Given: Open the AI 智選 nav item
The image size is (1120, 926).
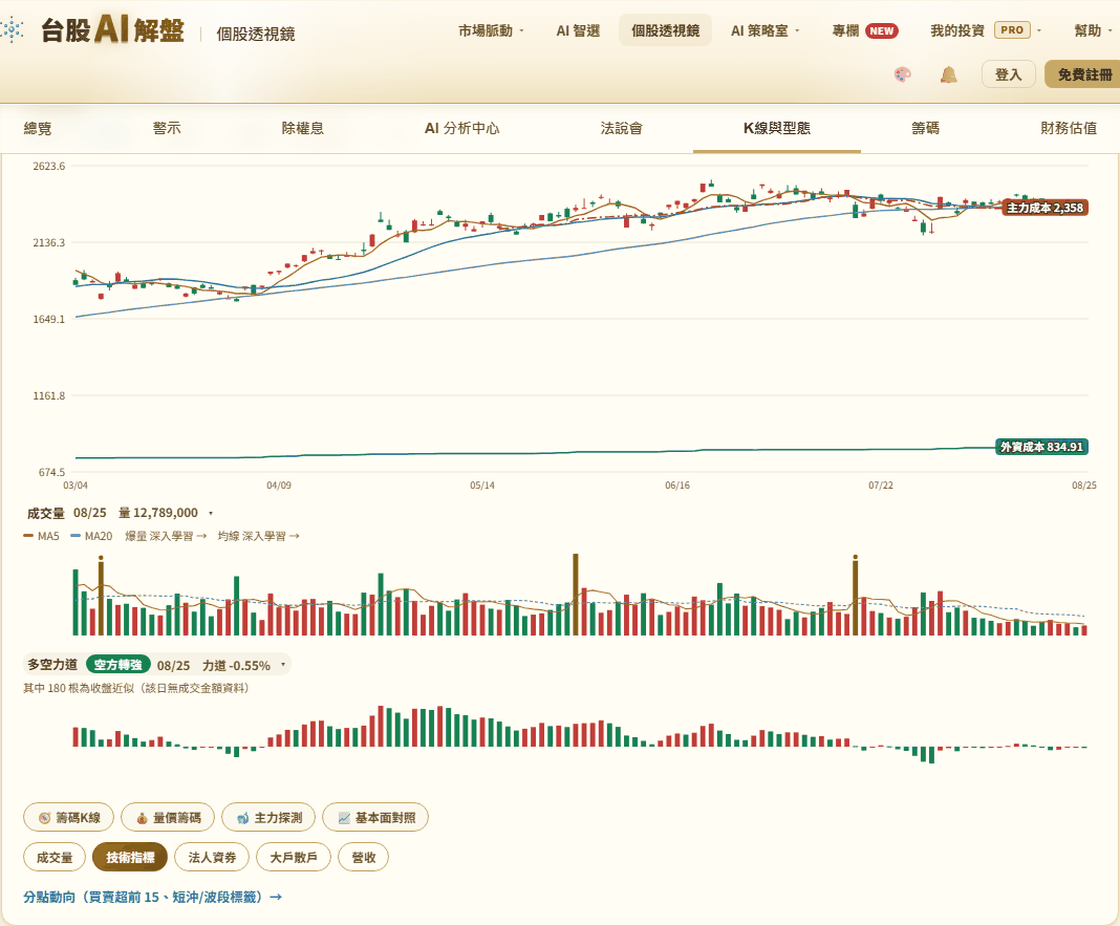Looking at the screenshot, I should pyautogui.click(x=578, y=31).
